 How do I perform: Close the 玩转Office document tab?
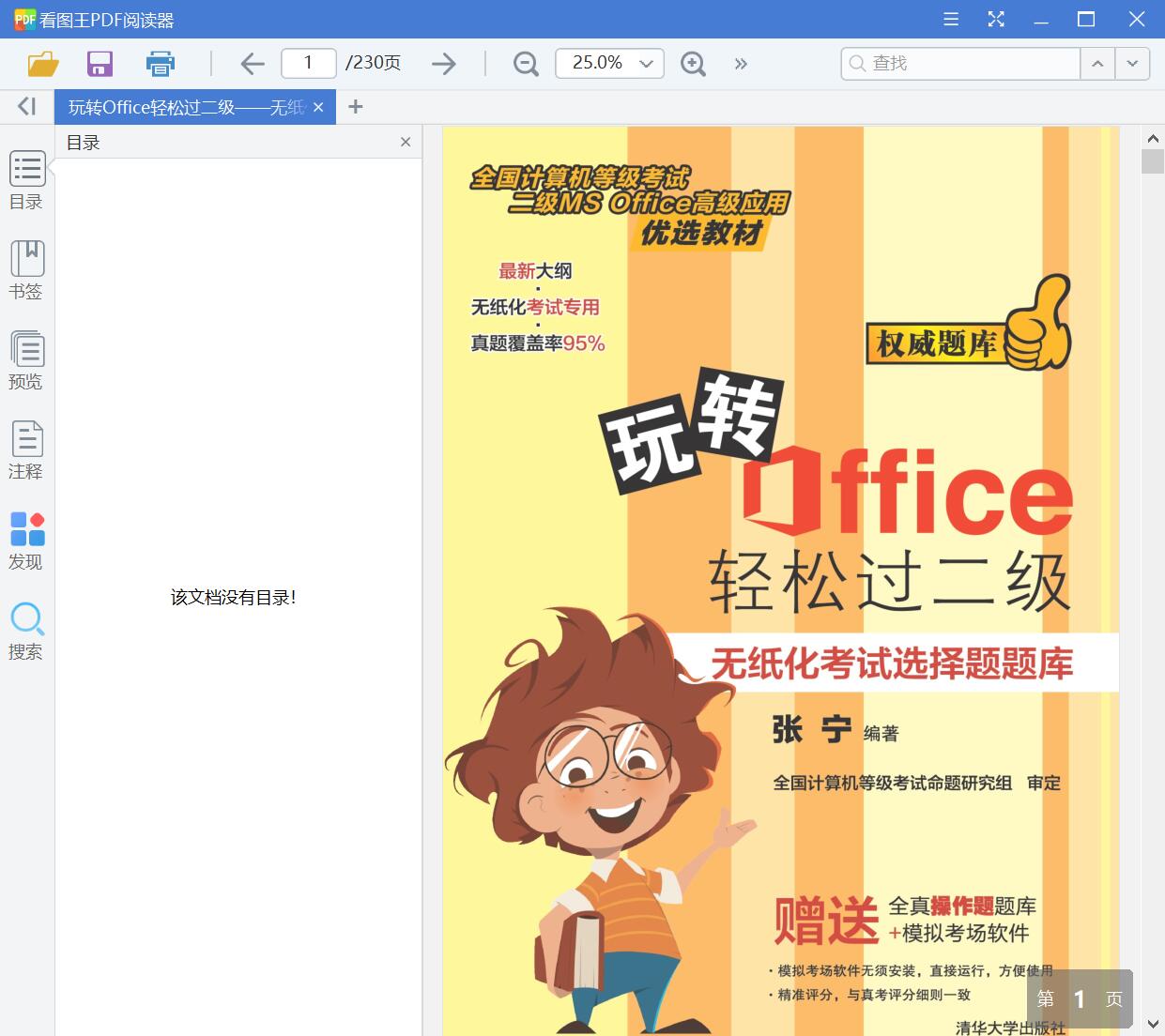(318, 108)
